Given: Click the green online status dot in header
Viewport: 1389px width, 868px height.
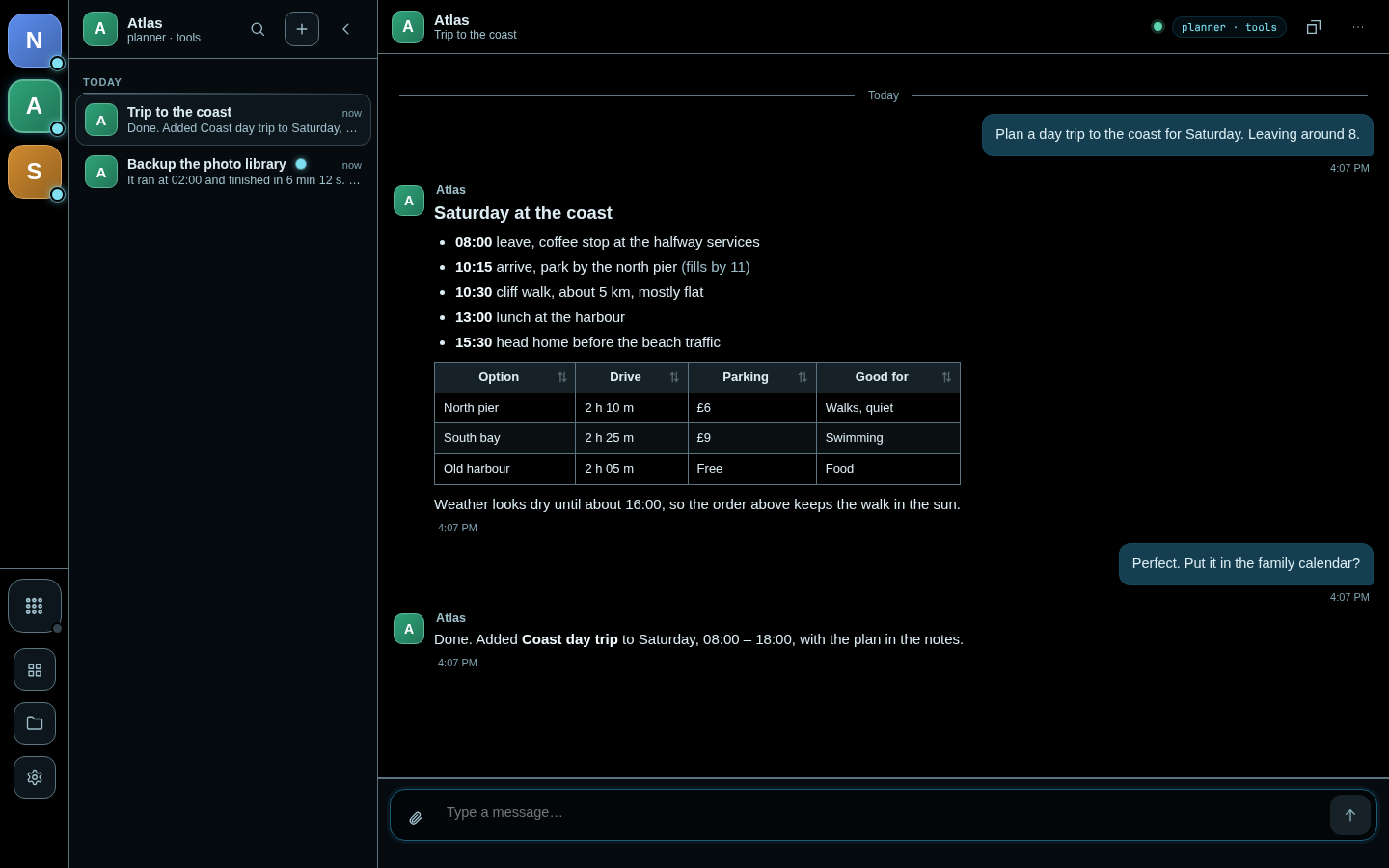Looking at the screenshot, I should (x=1157, y=27).
